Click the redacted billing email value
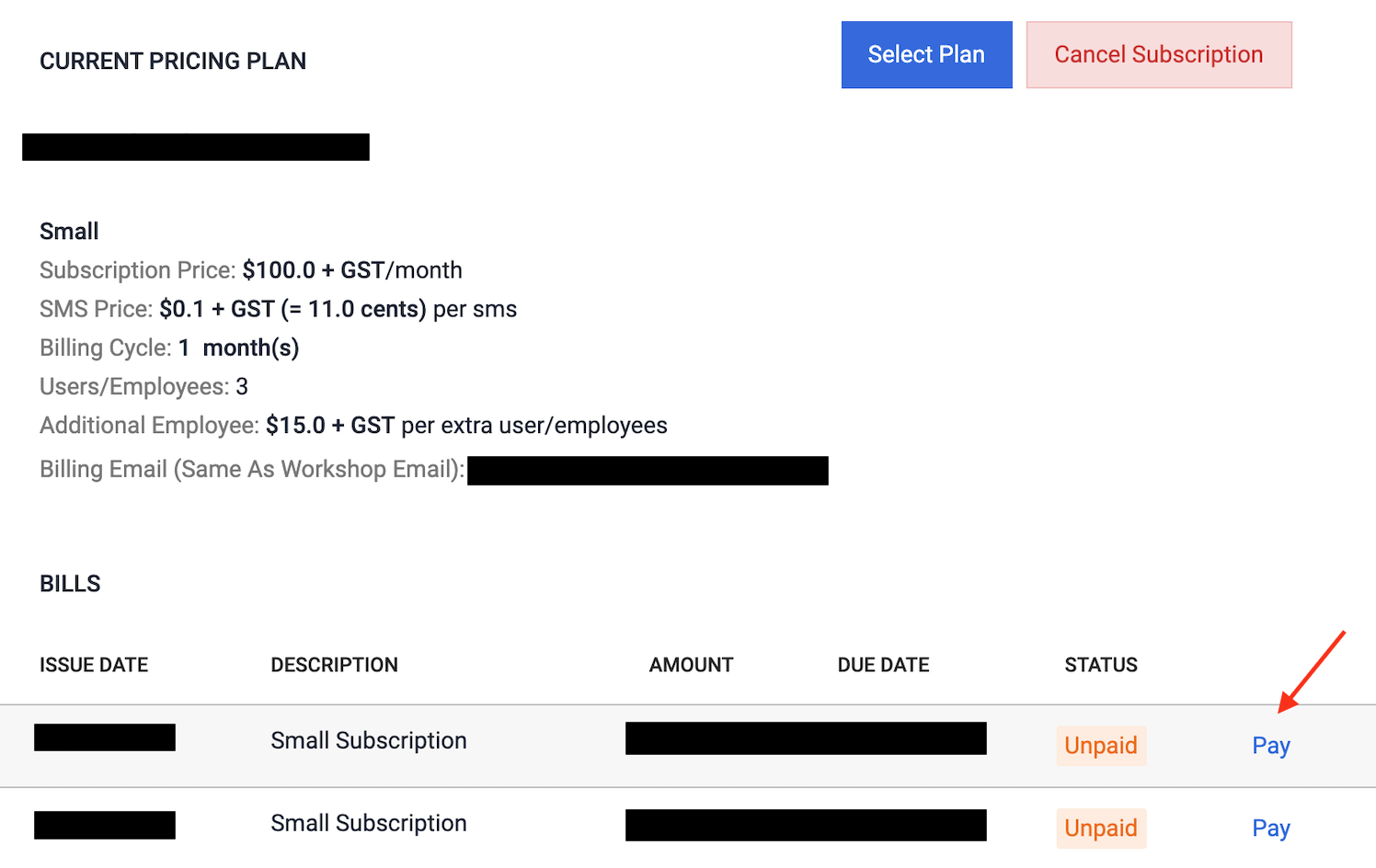 [x=648, y=471]
